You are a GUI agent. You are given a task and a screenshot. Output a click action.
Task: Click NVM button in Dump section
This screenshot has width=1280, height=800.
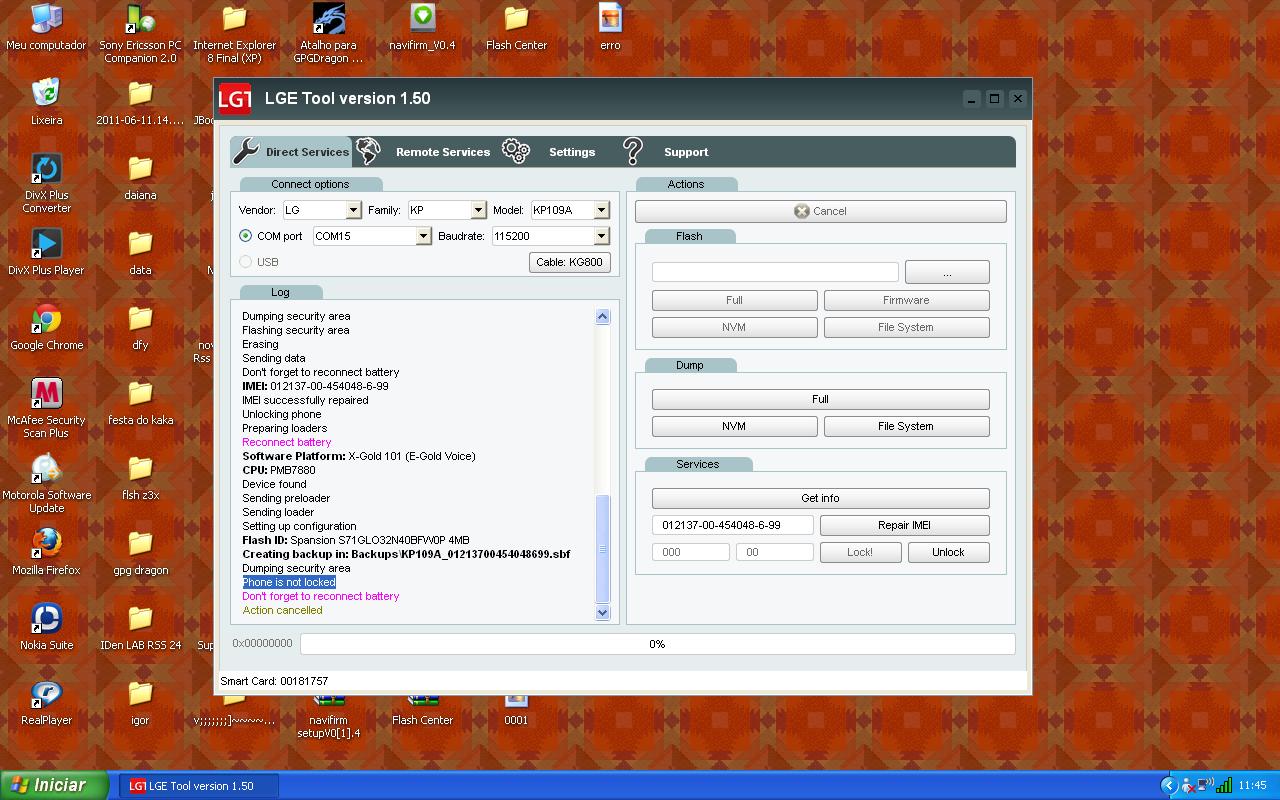pos(734,426)
